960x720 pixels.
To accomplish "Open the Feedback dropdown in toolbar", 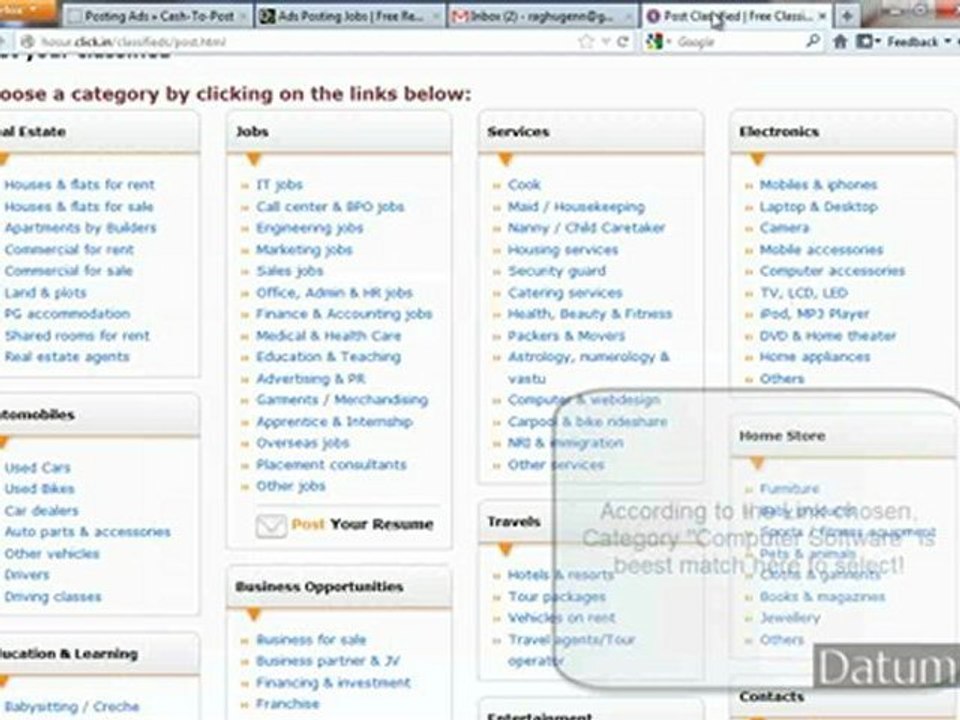I will [x=919, y=42].
